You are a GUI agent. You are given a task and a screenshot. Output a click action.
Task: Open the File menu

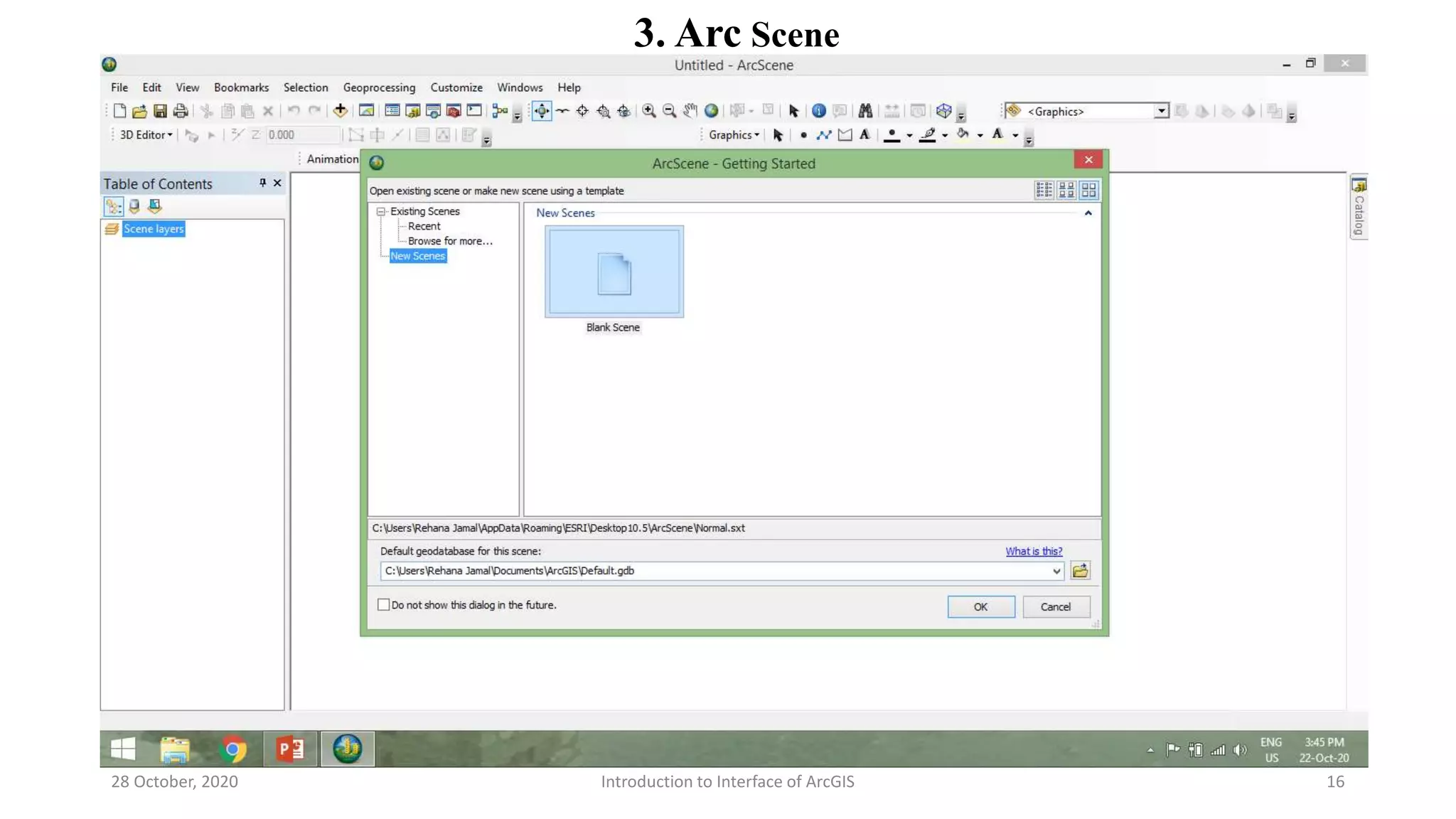pyautogui.click(x=119, y=87)
